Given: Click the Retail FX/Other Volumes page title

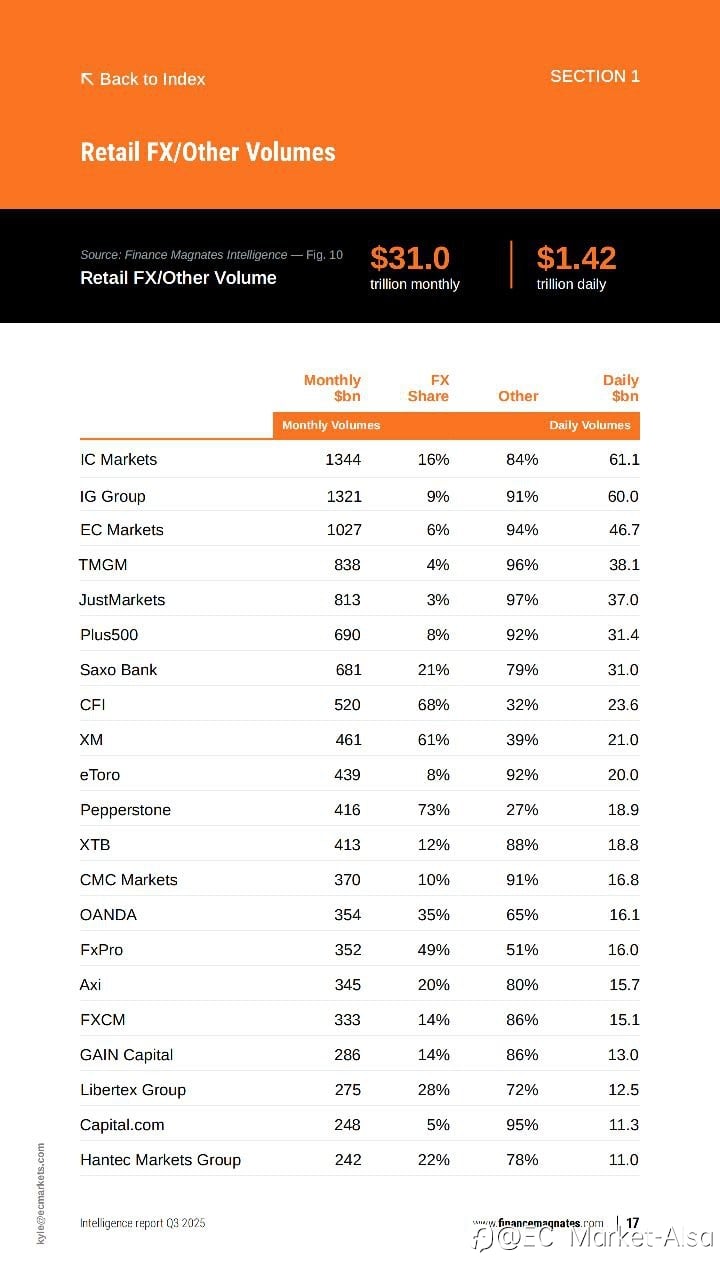Looking at the screenshot, I should pyautogui.click(x=208, y=152).
